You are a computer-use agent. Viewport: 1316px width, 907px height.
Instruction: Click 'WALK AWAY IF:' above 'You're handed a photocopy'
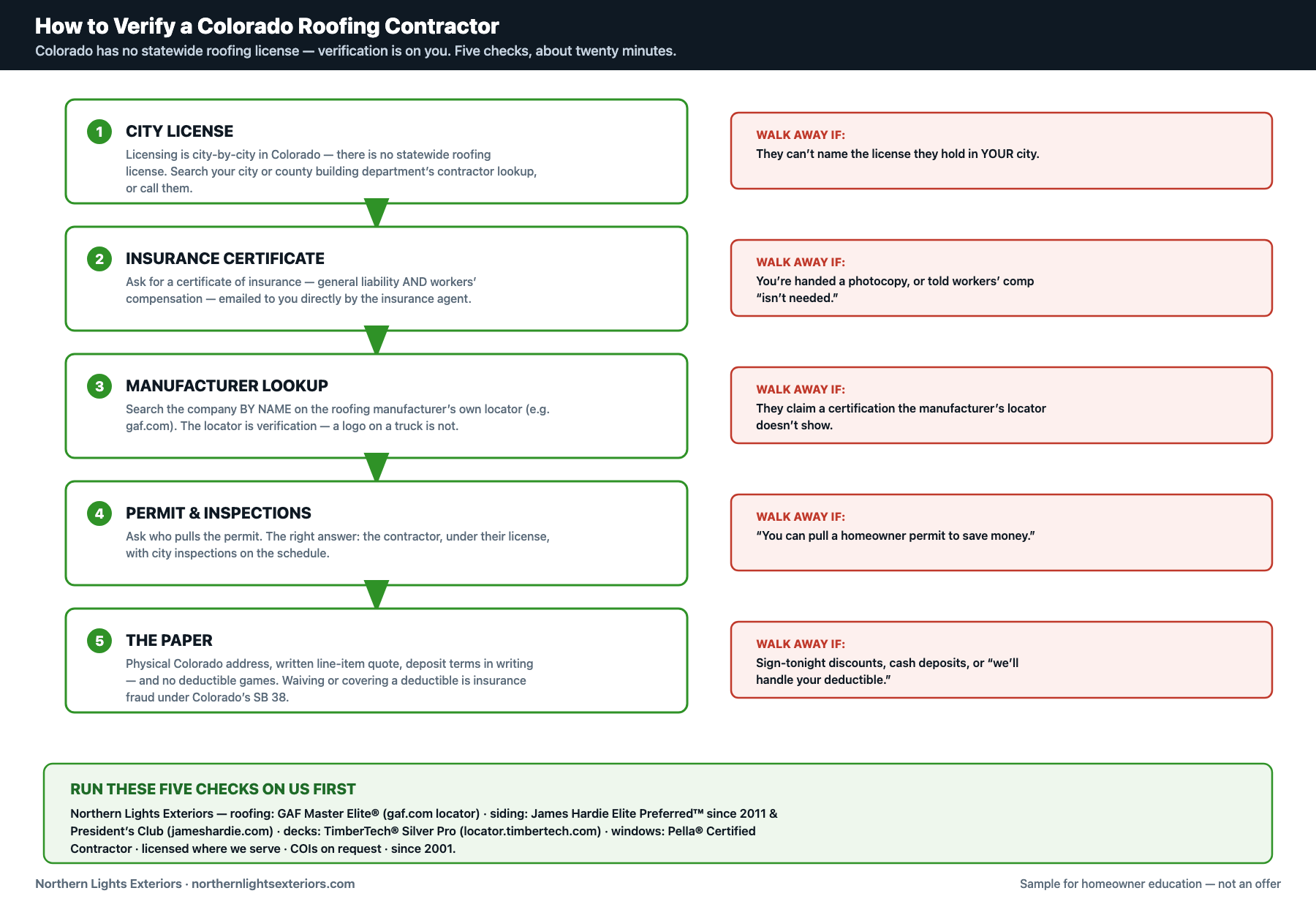[x=801, y=263]
